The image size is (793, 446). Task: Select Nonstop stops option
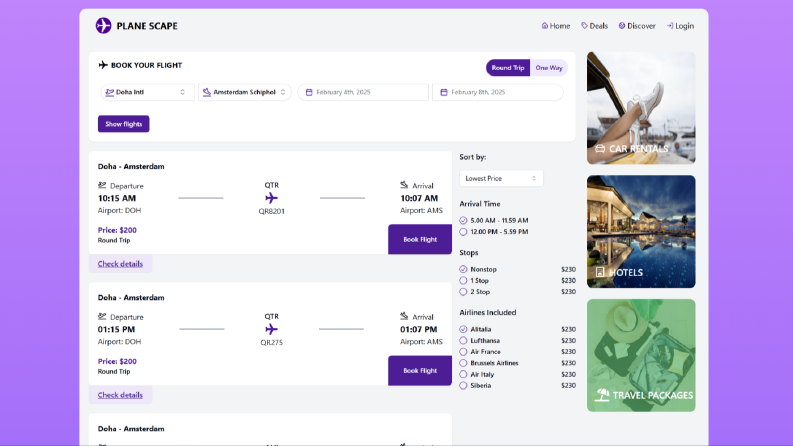[x=463, y=270]
